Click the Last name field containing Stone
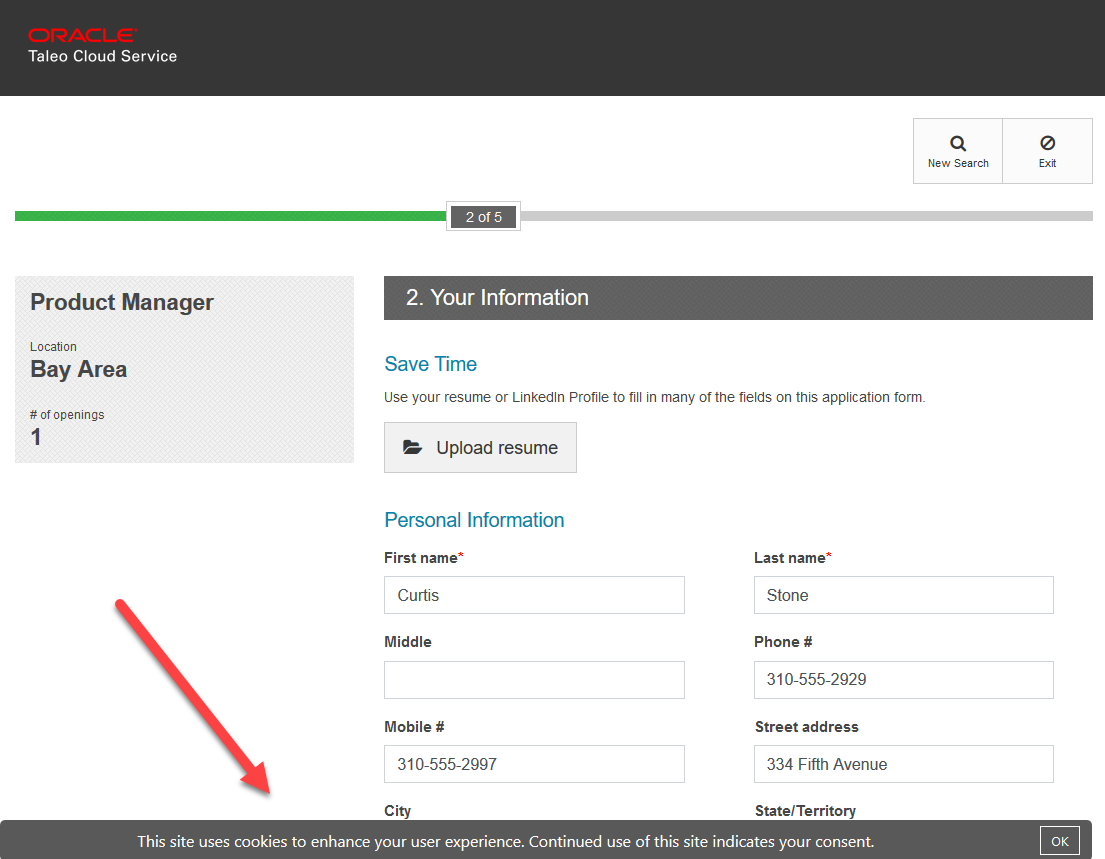The height and width of the screenshot is (859, 1105). point(903,595)
